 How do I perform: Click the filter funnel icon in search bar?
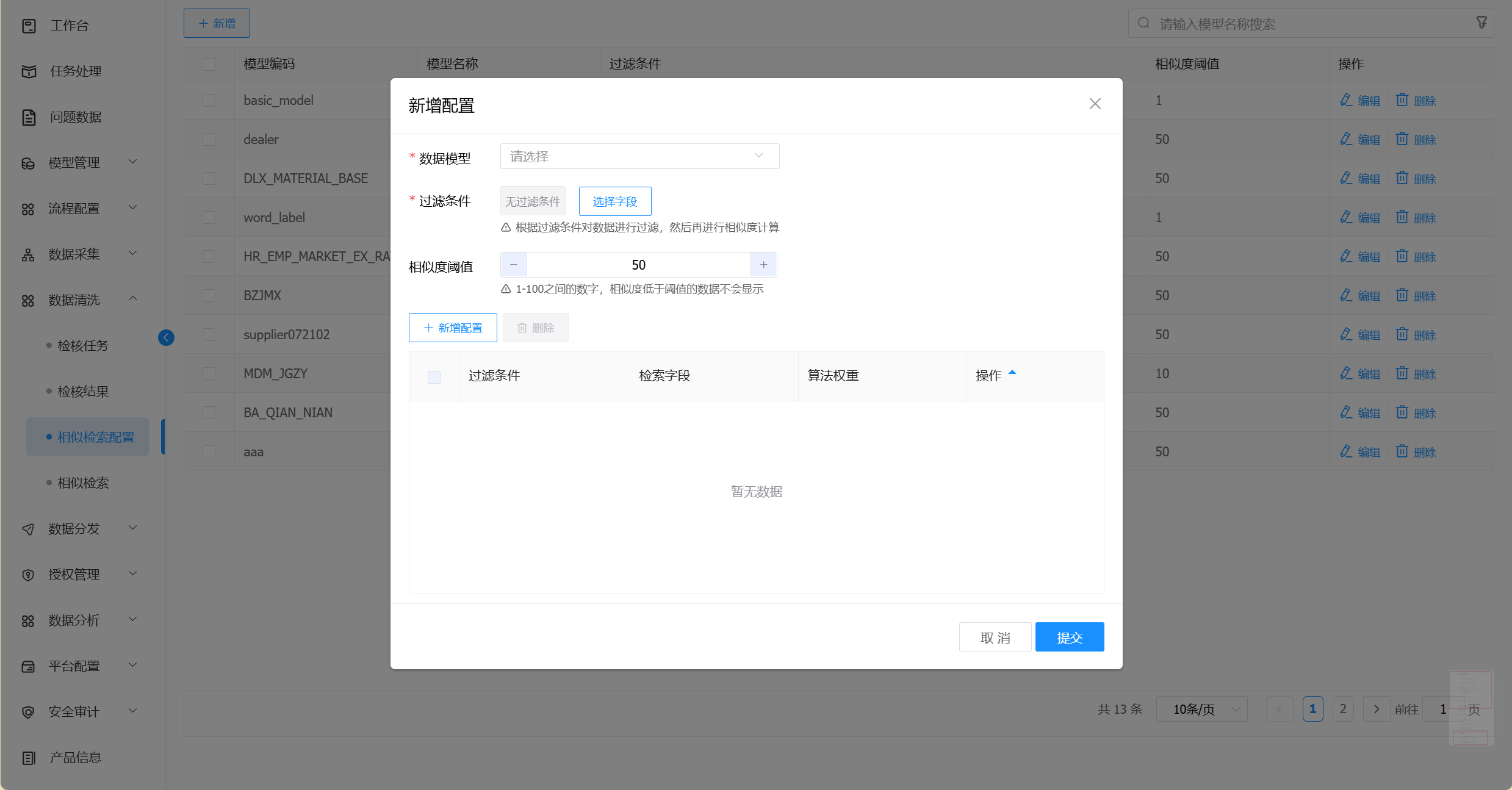click(1481, 23)
